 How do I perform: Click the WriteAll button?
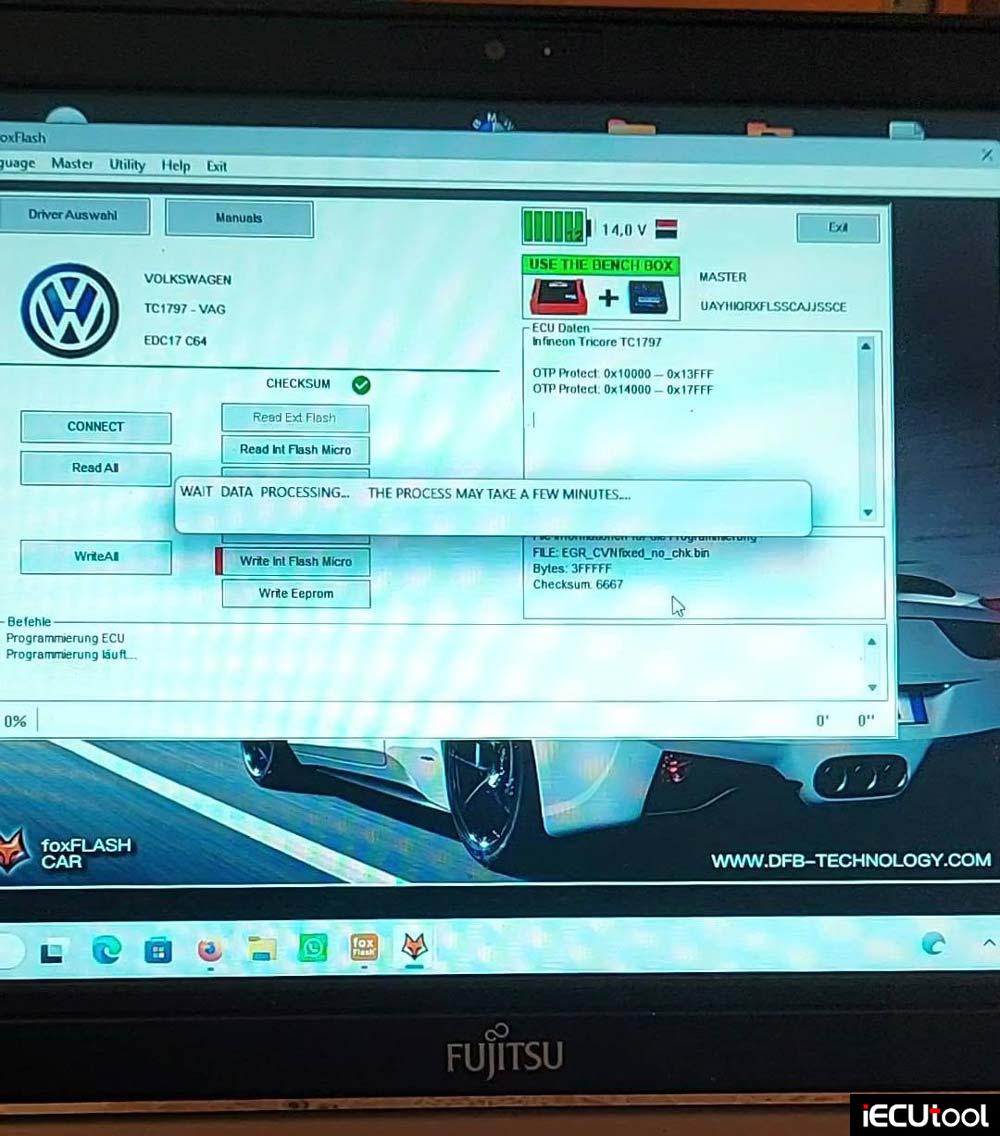coord(96,556)
